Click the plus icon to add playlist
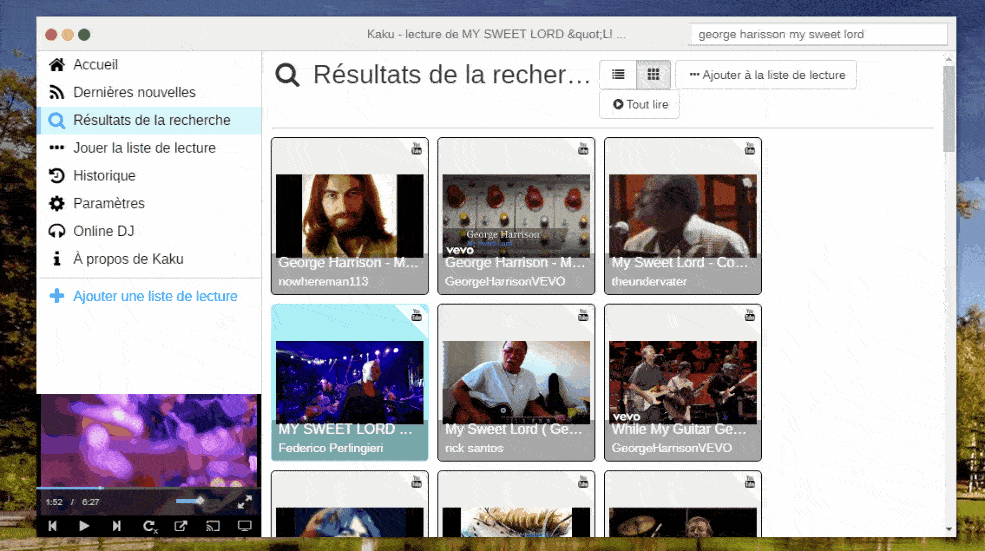The image size is (985, 551). pyautogui.click(x=57, y=296)
